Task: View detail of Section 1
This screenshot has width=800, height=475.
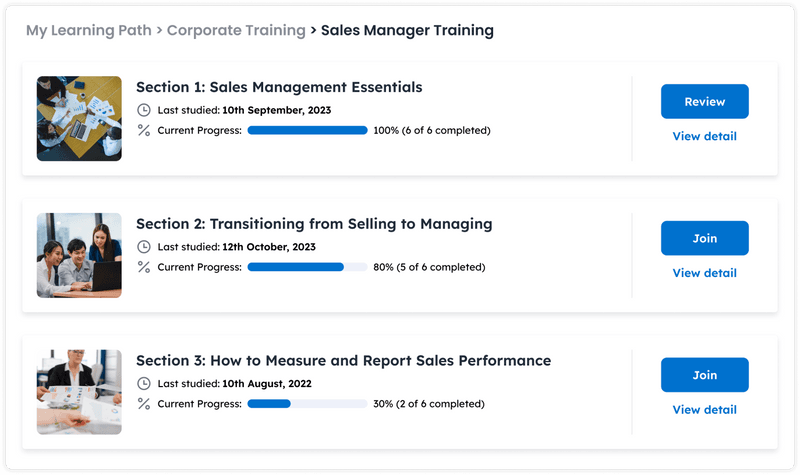Action: pyautogui.click(x=704, y=136)
